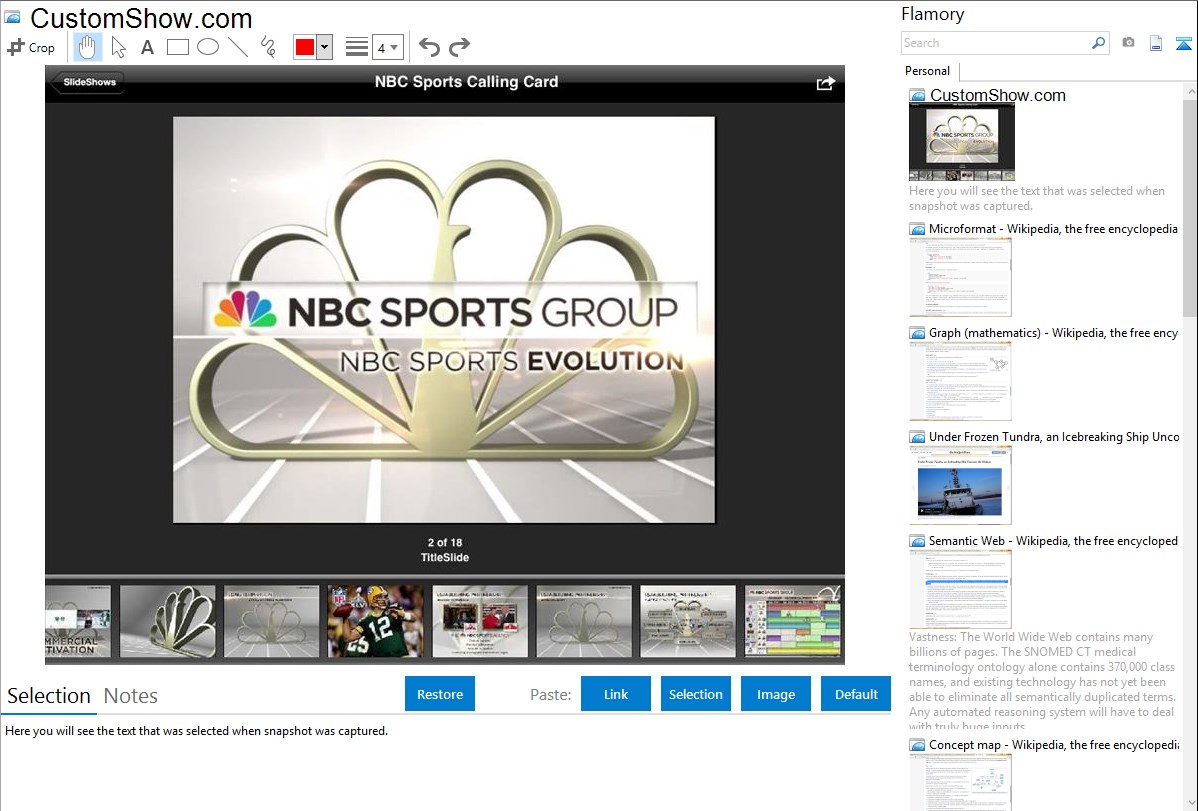Click the red color swatch
Image resolution: width=1198 pixels, height=811 pixels.
304,47
